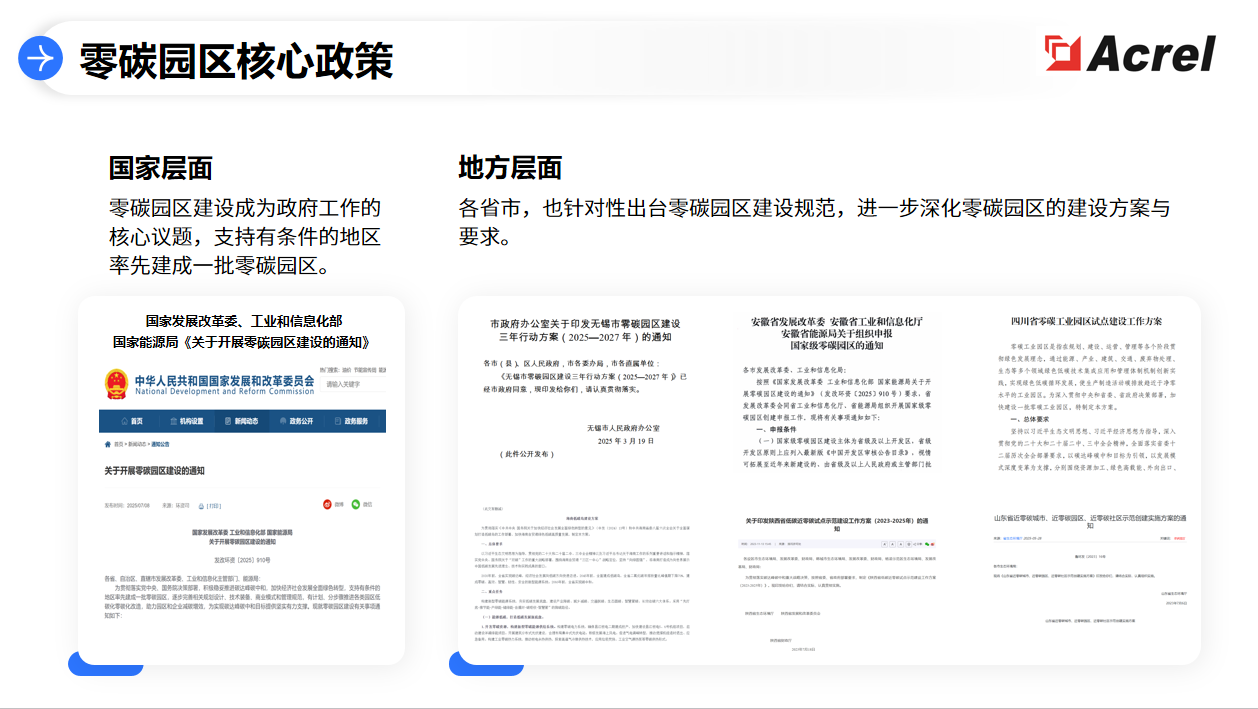Click the largest A font-size icon on the Shaanxi notice toolbar
The width and height of the screenshot is (1258, 709).
(884, 544)
